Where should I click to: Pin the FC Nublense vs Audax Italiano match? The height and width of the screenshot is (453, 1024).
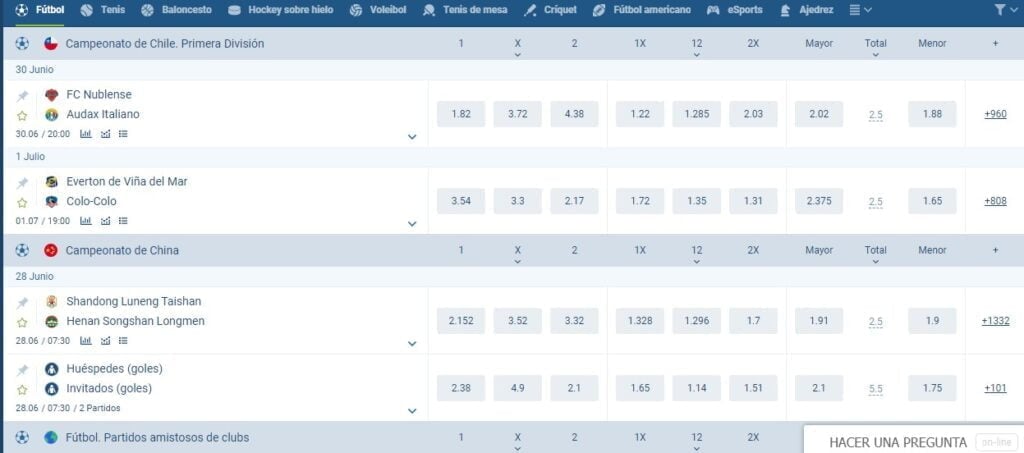pos(22,96)
